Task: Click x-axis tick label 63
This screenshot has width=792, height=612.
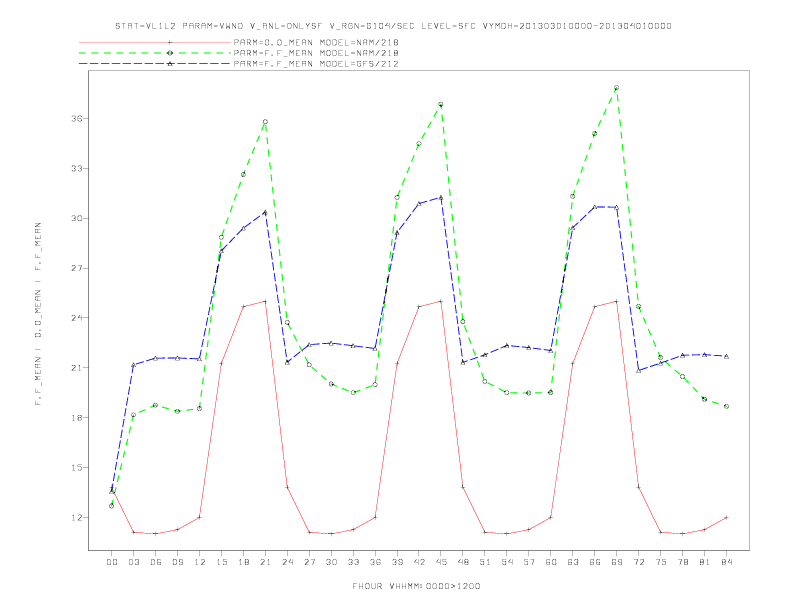Action: coord(573,562)
